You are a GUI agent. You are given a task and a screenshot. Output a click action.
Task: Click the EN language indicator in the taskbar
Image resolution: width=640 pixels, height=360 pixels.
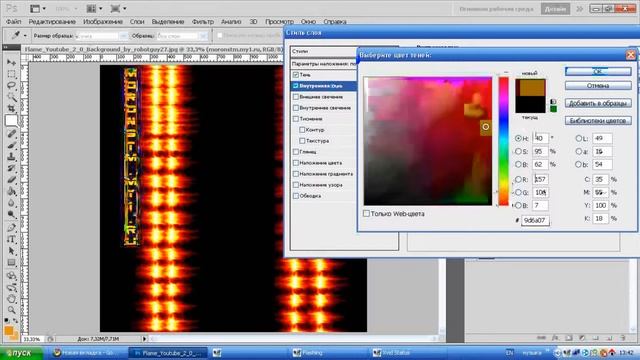(510, 353)
